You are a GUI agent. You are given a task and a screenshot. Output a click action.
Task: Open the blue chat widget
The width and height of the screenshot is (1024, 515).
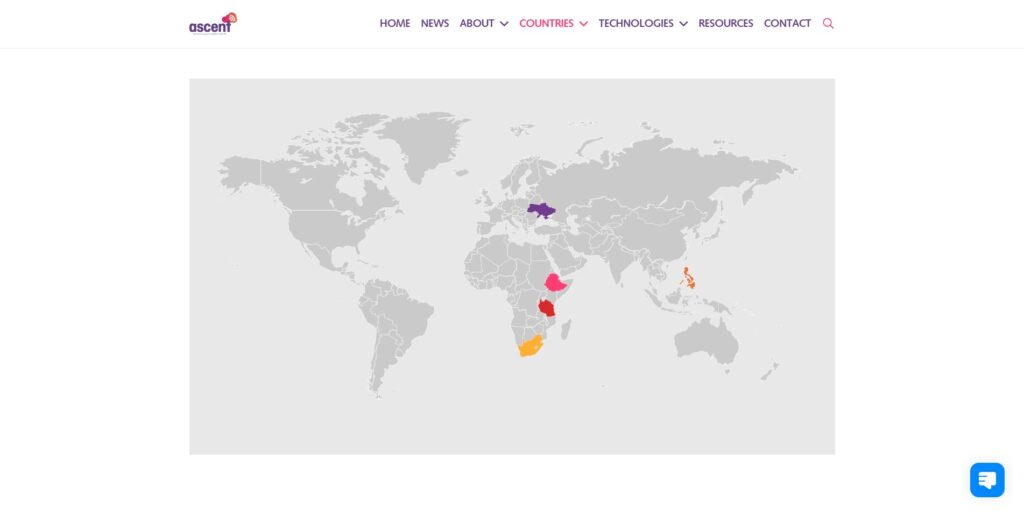pyautogui.click(x=987, y=480)
